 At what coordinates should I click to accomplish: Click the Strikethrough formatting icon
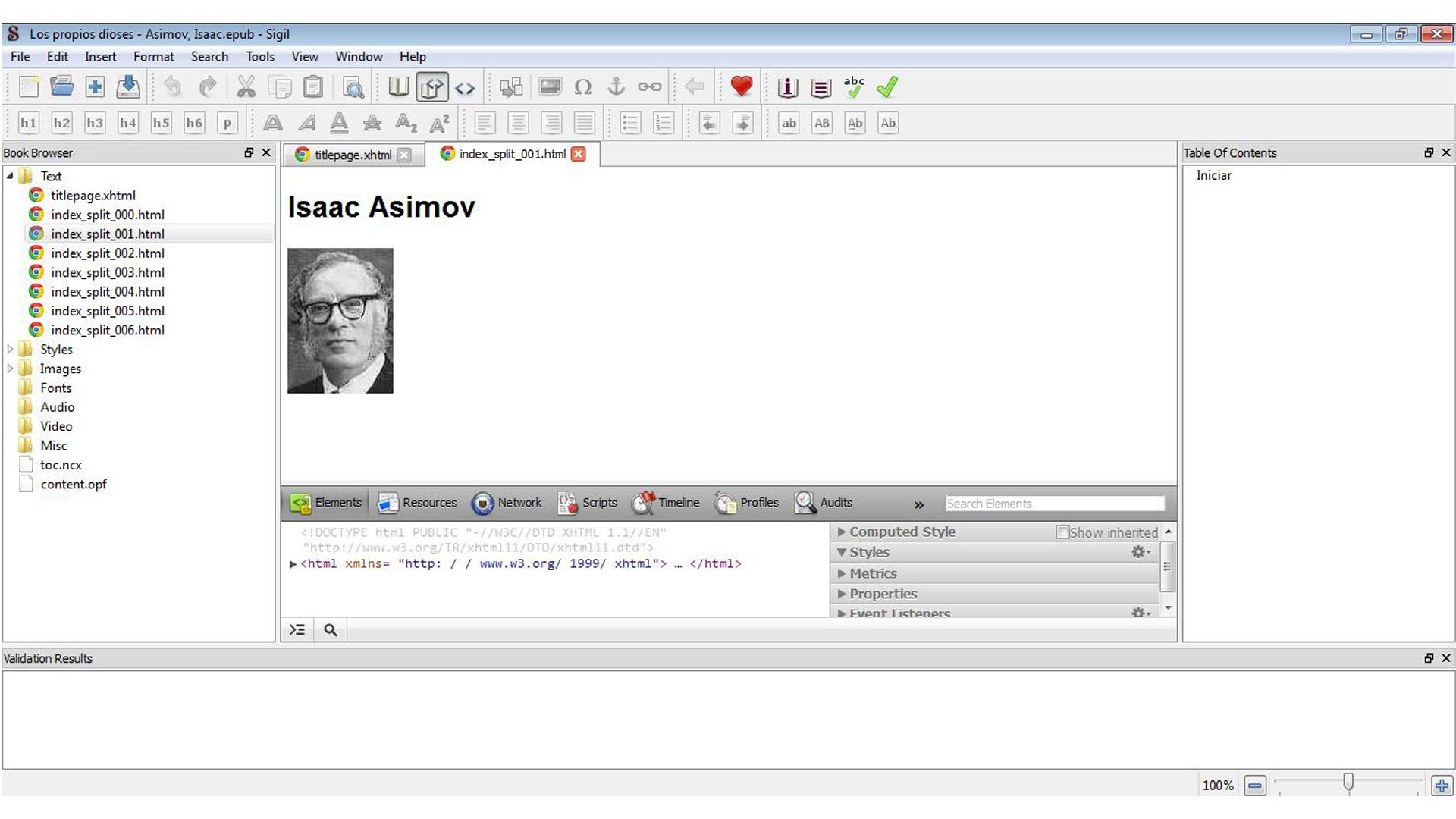(x=372, y=123)
